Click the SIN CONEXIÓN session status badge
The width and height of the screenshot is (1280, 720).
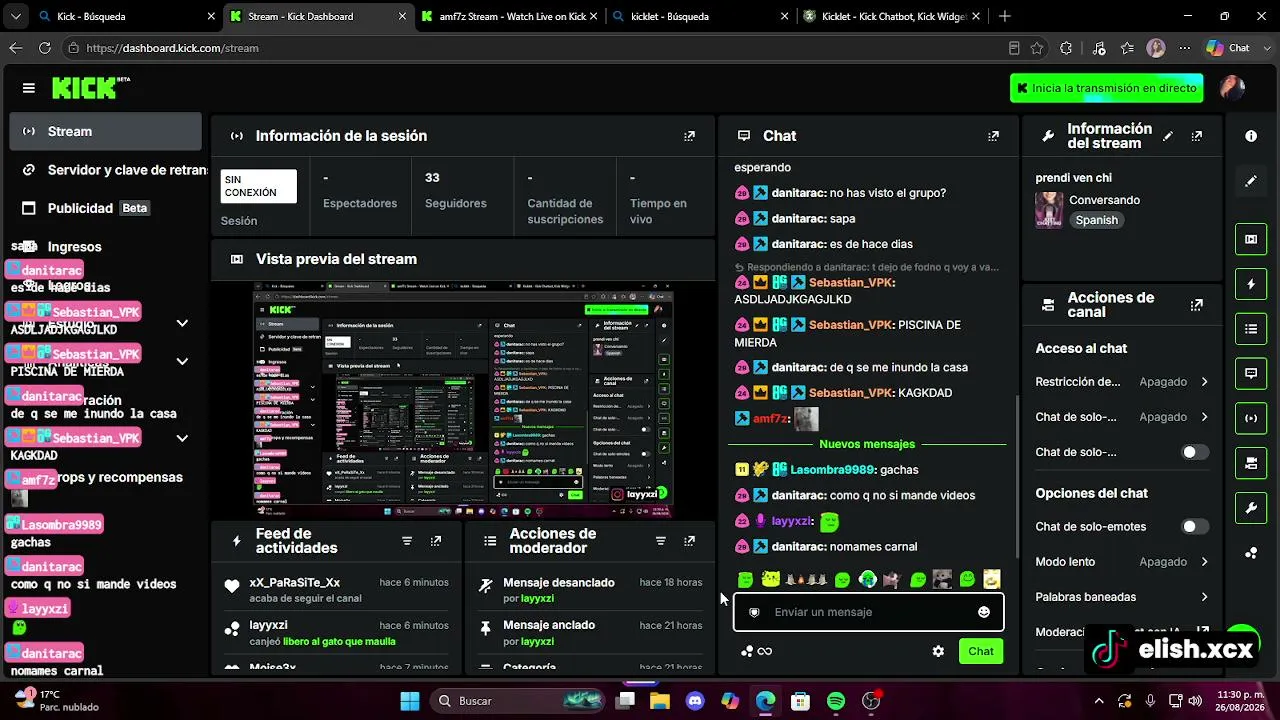click(x=259, y=186)
